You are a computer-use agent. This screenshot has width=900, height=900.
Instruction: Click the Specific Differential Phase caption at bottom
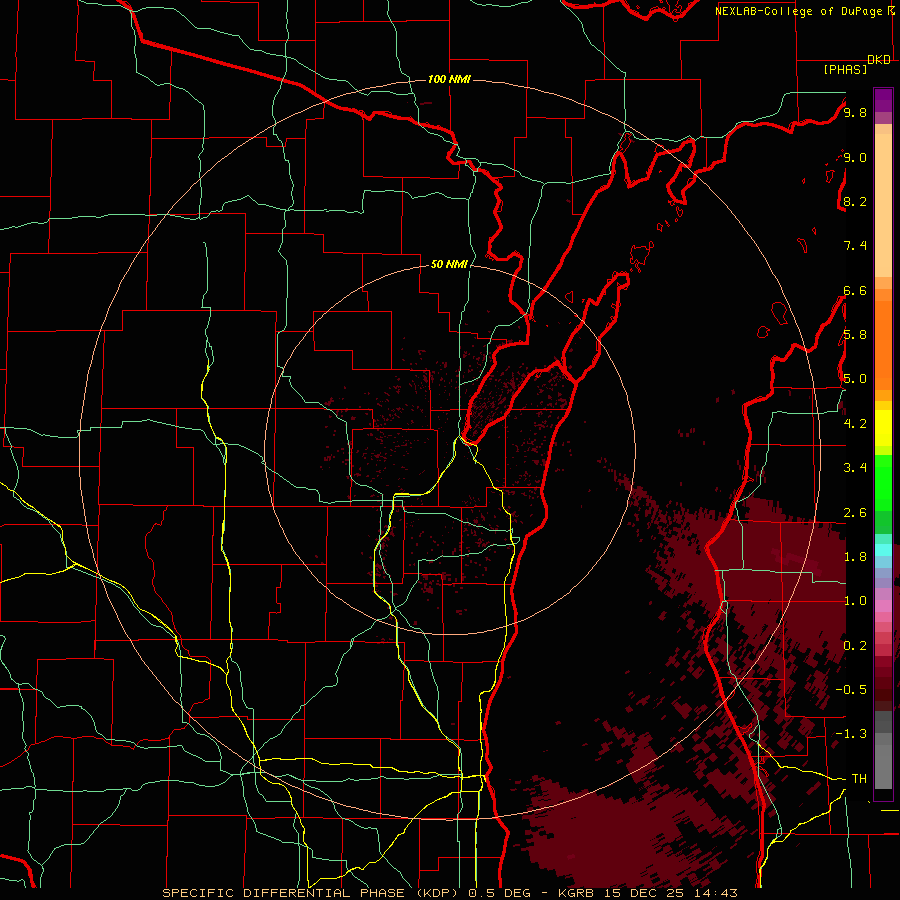449,893
